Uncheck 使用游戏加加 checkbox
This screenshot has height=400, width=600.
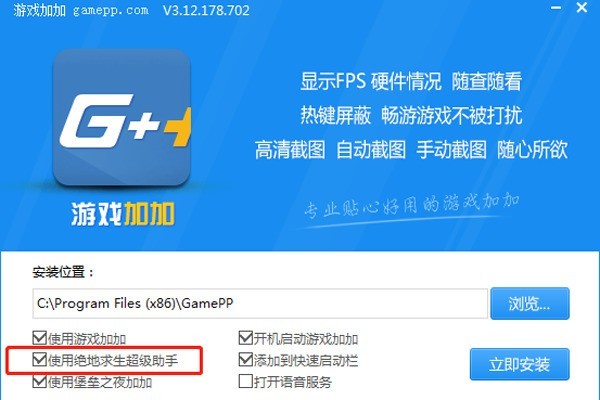39,338
